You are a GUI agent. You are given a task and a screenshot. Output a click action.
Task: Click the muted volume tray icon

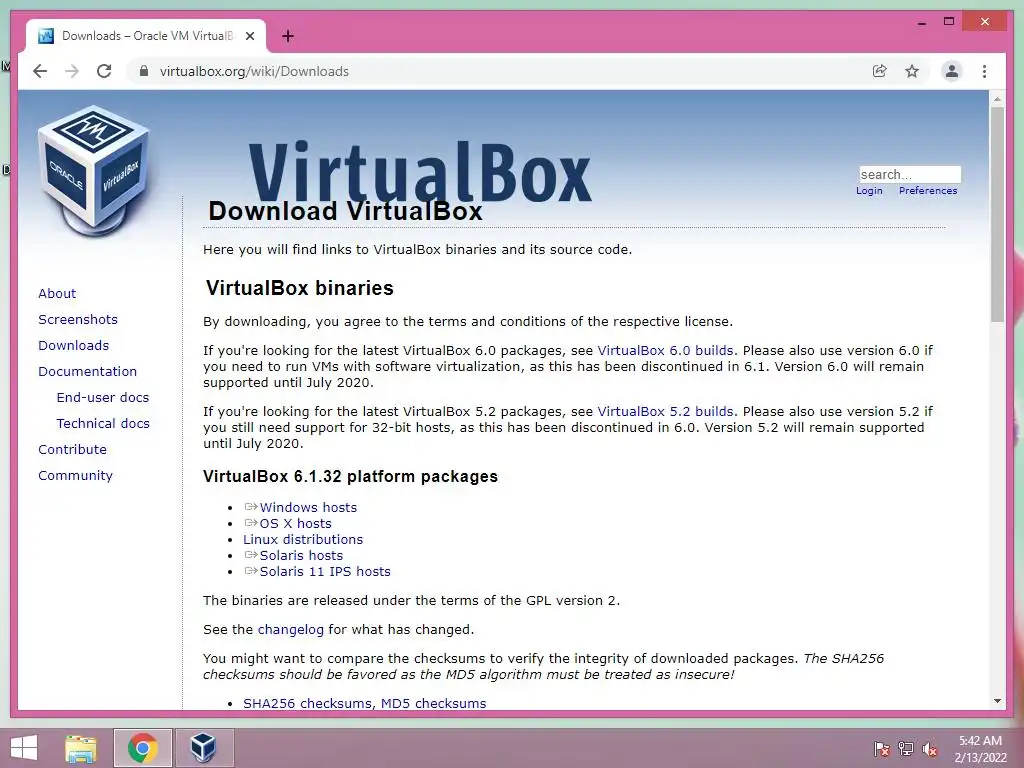coord(930,749)
